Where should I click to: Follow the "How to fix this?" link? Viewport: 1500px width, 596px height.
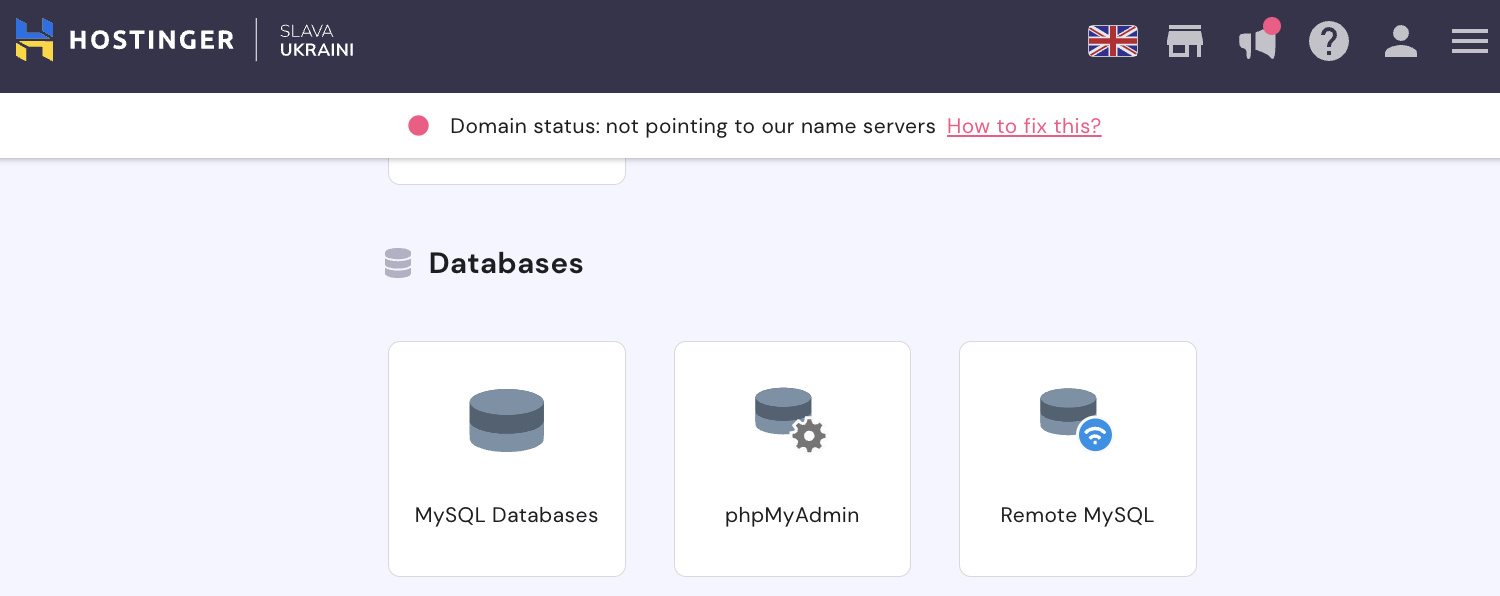pos(1023,126)
